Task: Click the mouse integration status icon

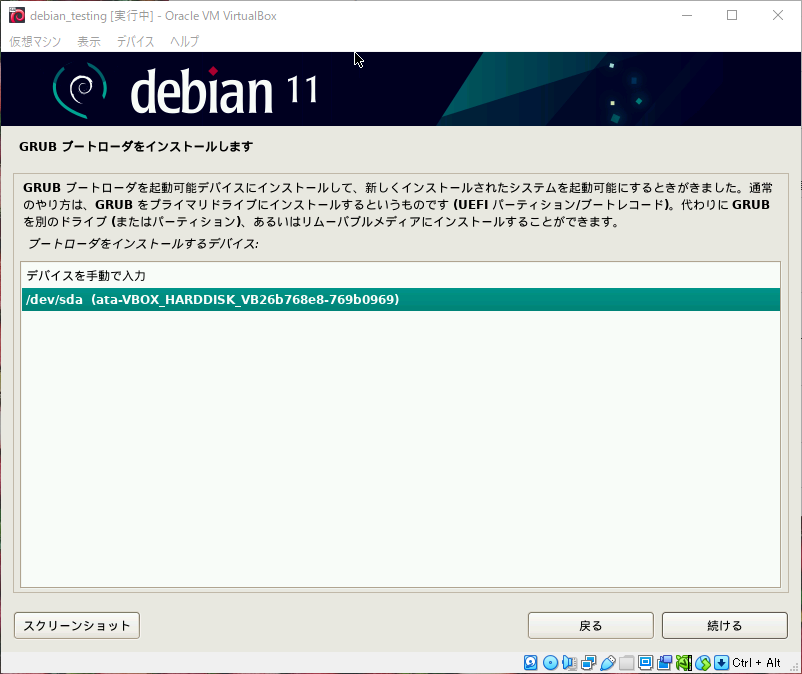Action: point(703,663)
